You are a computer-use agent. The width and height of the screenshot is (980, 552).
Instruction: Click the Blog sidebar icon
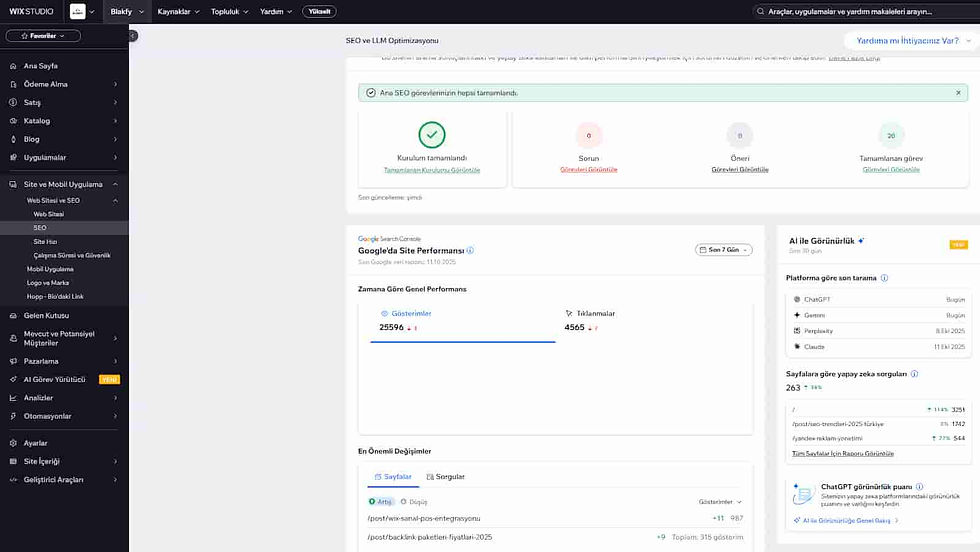click(13, 139)
